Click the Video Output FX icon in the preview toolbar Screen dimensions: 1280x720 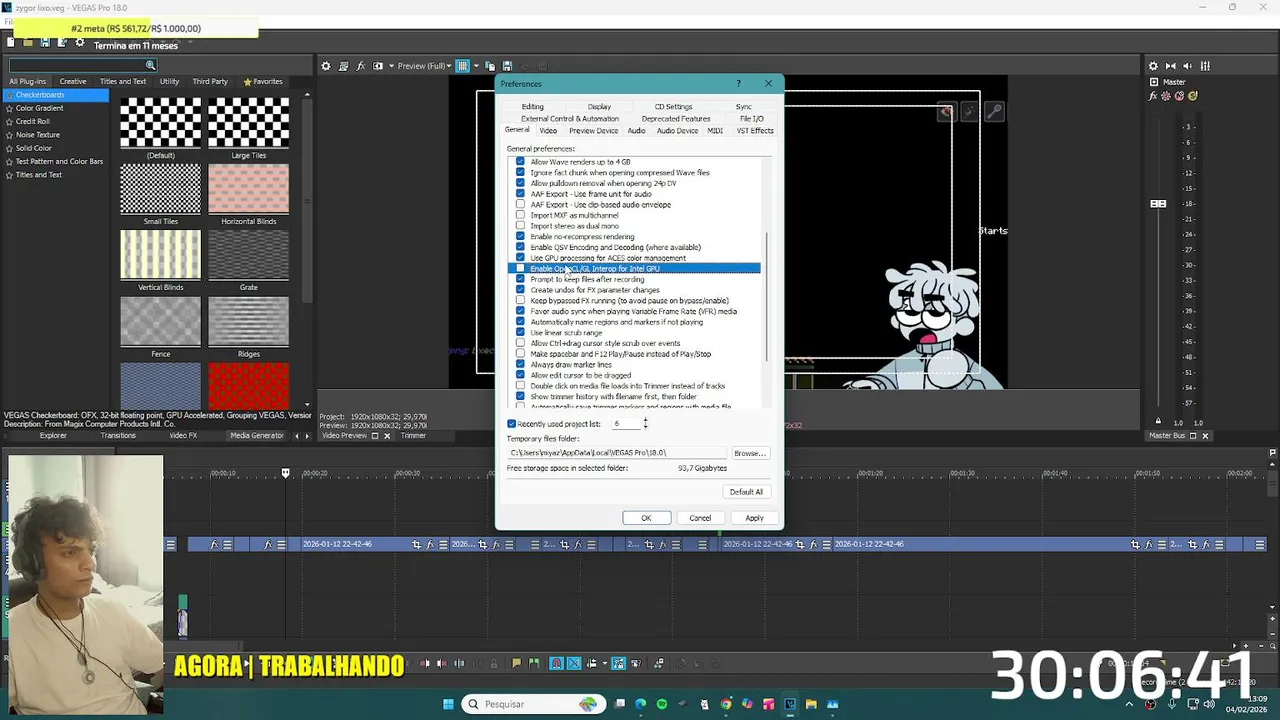361,66
